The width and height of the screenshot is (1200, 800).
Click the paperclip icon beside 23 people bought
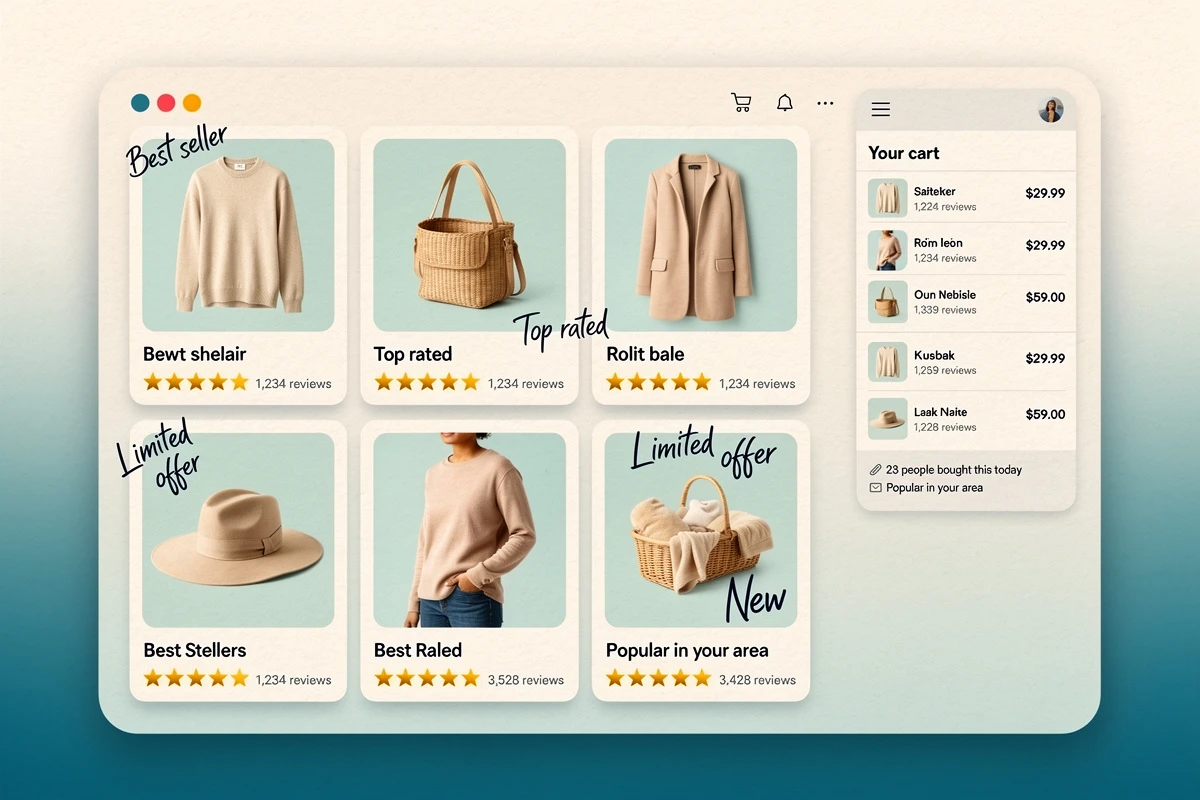click(x=875, y=470)
